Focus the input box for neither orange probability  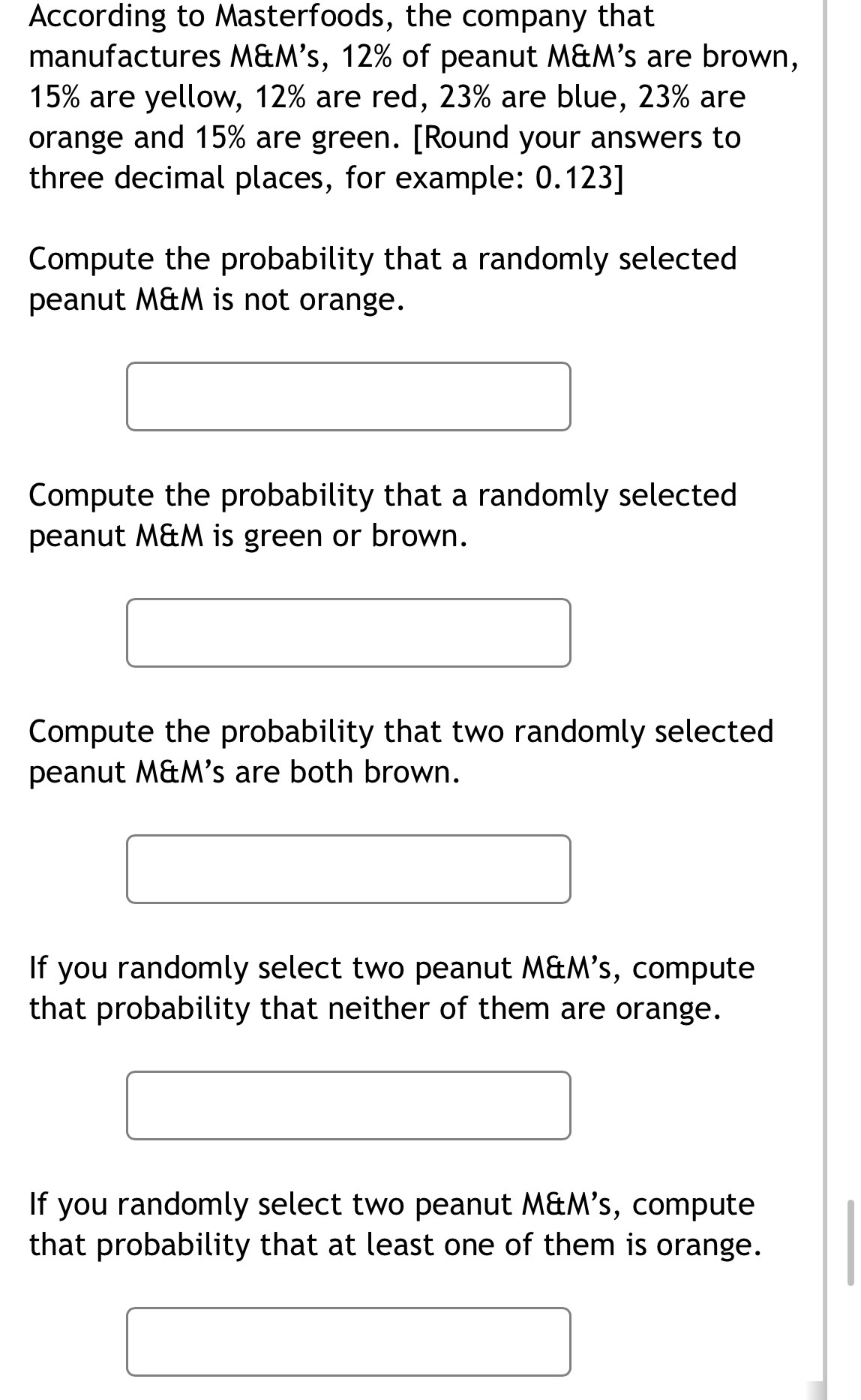[349, 1104]
